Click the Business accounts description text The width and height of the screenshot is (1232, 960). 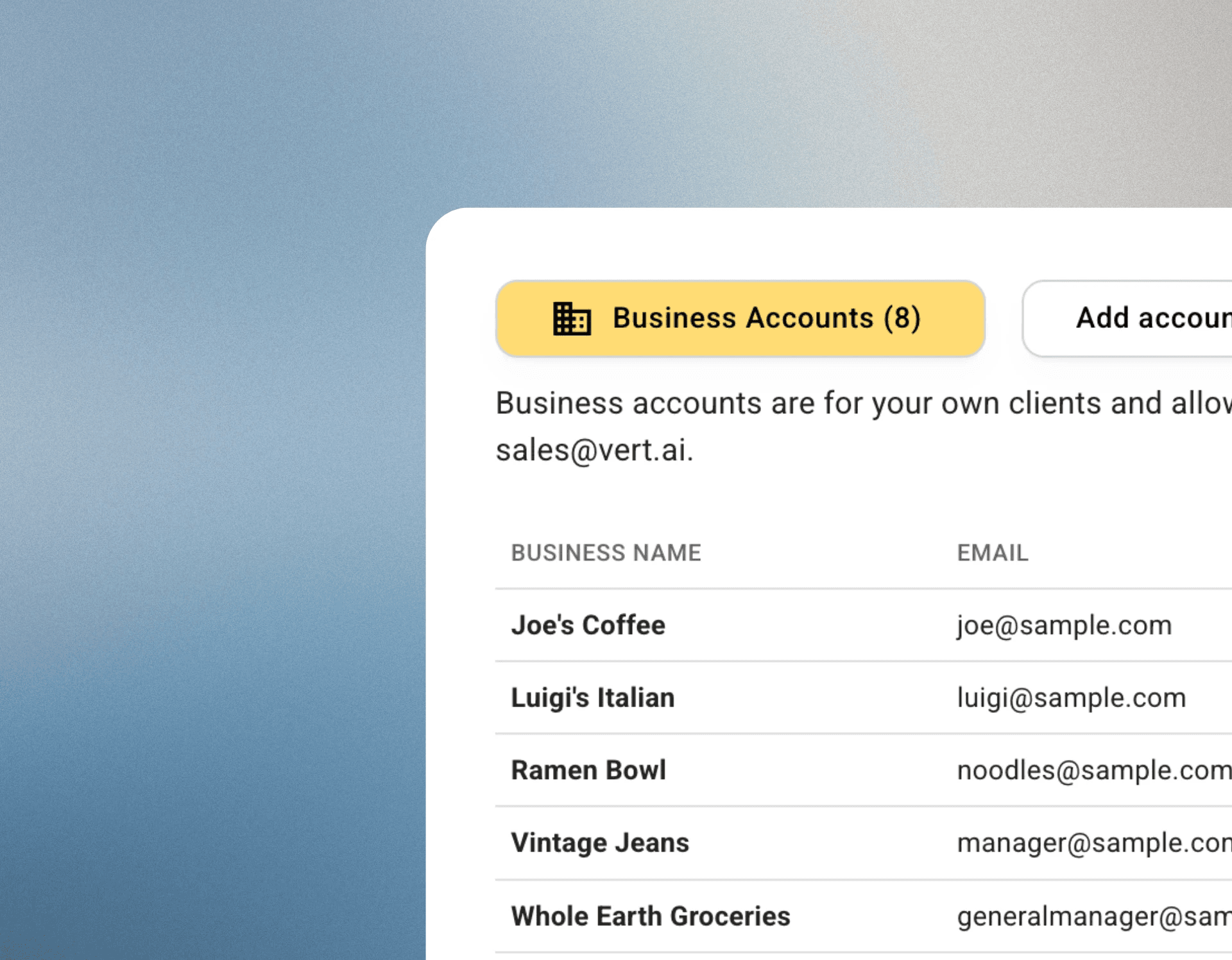coord(864,404)
